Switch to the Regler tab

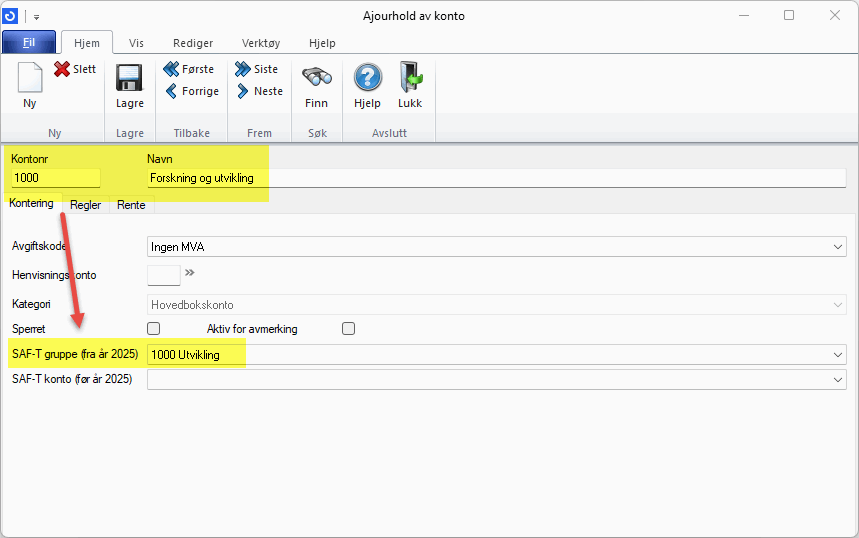(x=85, y=205)
